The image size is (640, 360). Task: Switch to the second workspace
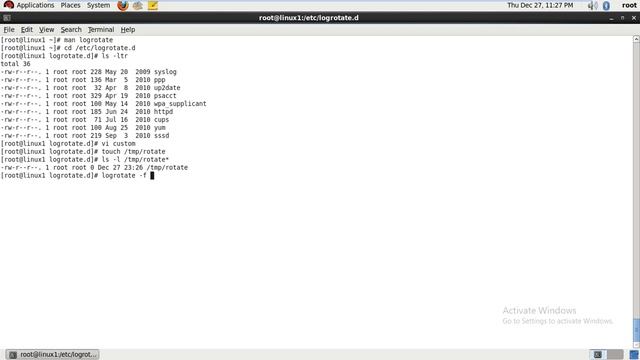tap(615, 354)
